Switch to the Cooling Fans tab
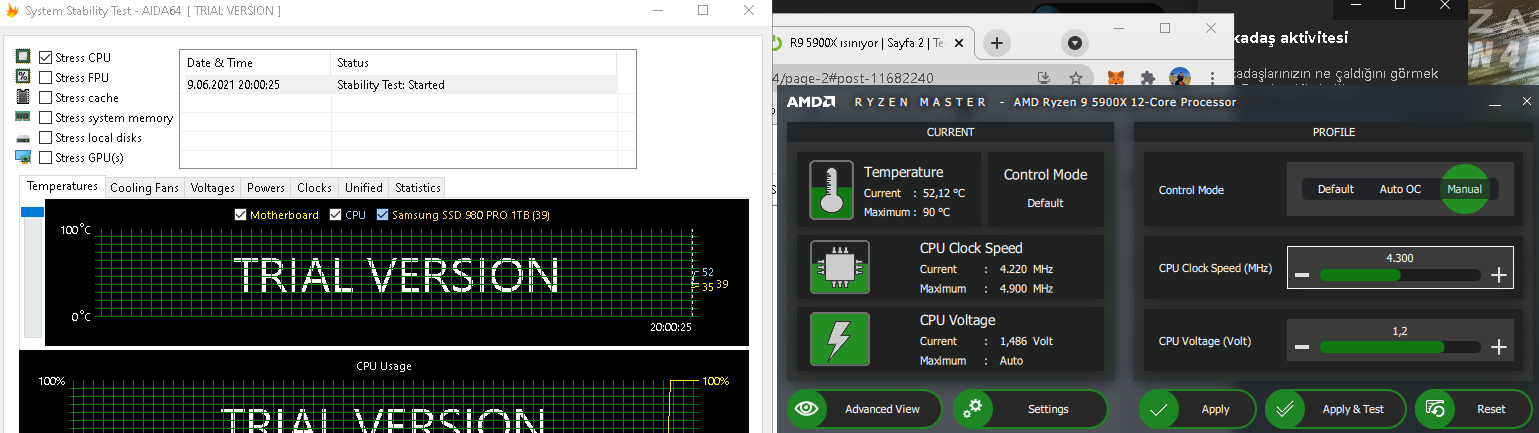This screenshot has height=433, width=1539. (144, 188)
